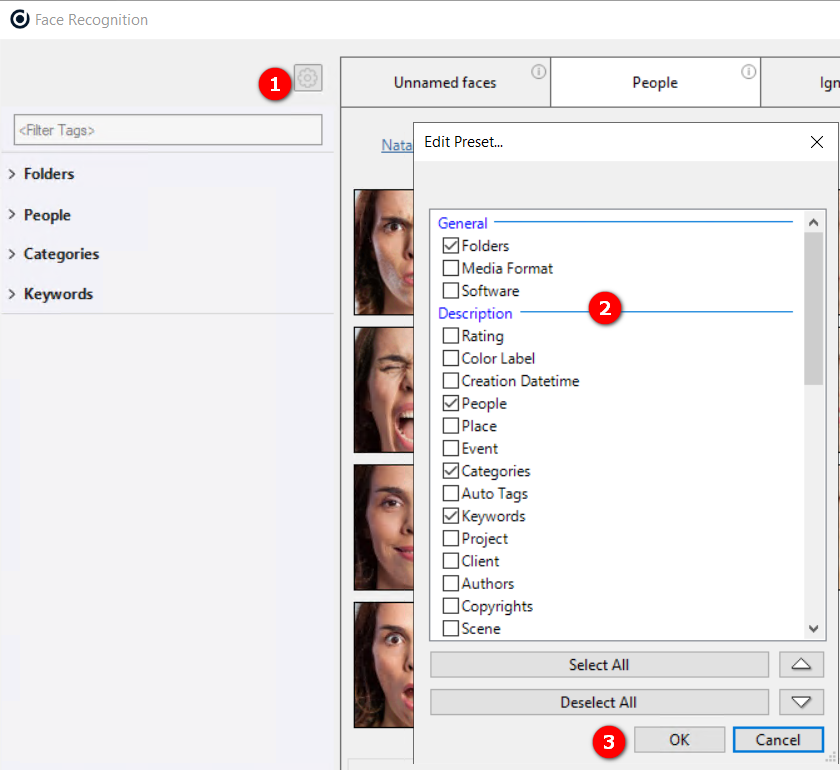Expand the People section in sidebar
Viewport: 840px width, 770px height.
pos(12,215)
